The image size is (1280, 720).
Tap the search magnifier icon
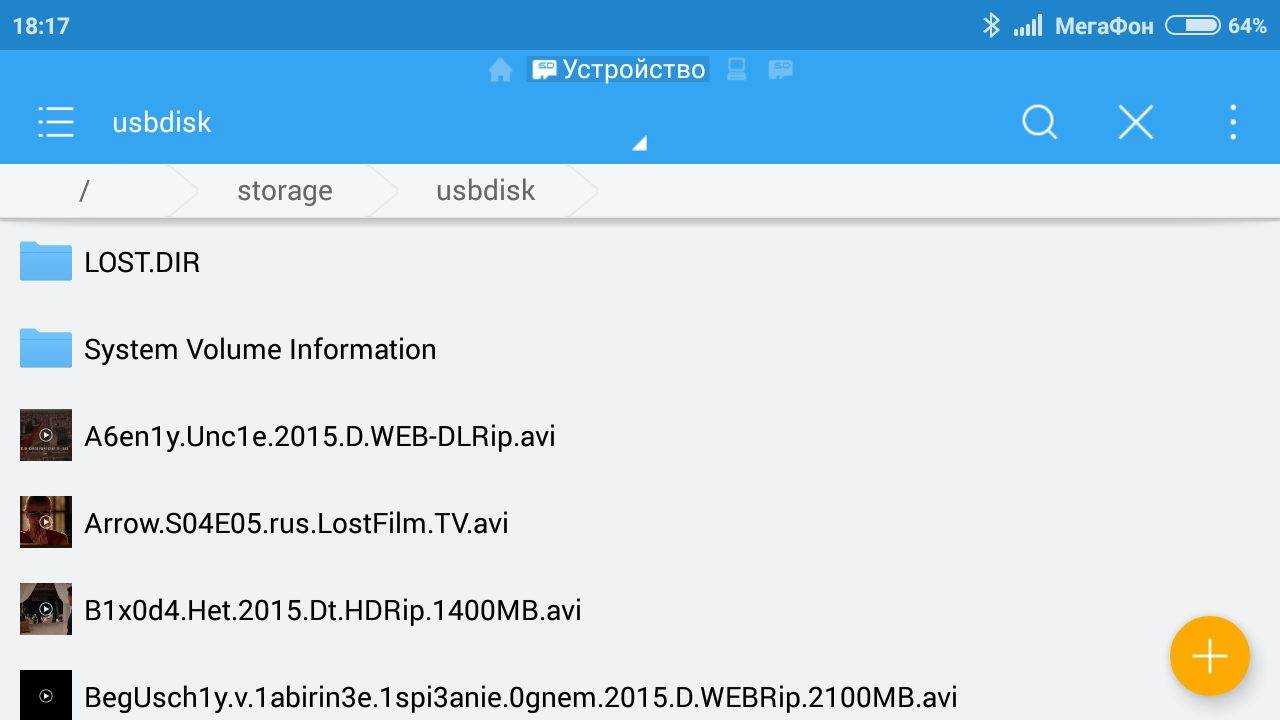tap(1040, 122)
